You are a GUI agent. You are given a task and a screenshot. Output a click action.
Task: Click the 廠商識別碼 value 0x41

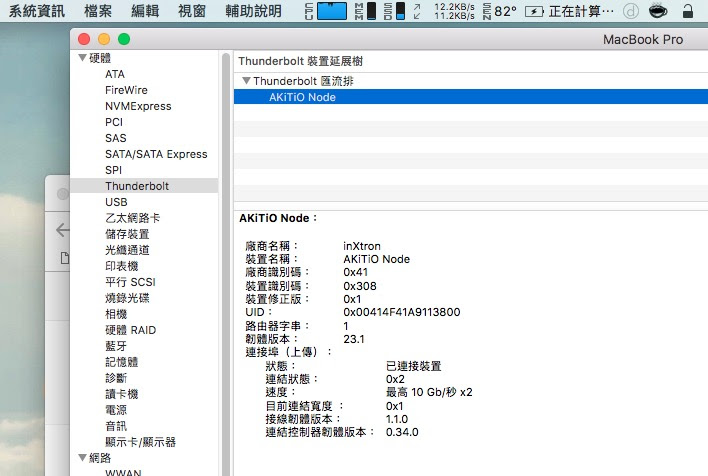(x=356, y=272)
